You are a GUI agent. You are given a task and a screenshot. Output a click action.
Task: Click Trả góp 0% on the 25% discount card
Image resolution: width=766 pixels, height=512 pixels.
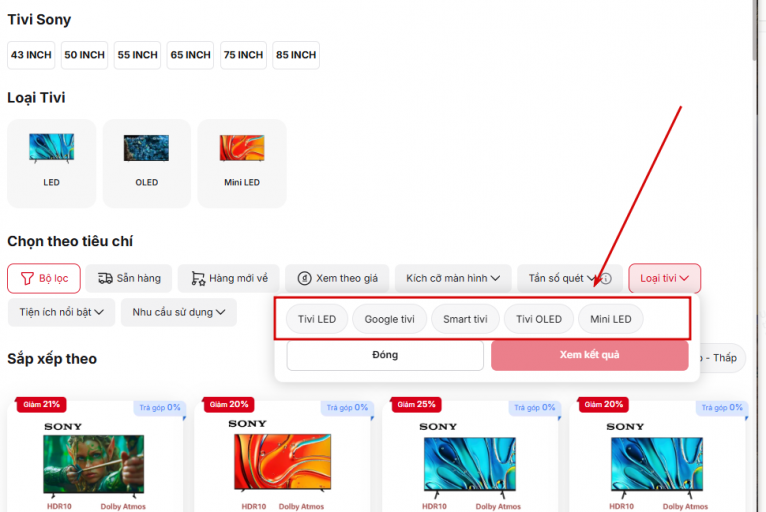pyautogui.click(x=534, y=407)
